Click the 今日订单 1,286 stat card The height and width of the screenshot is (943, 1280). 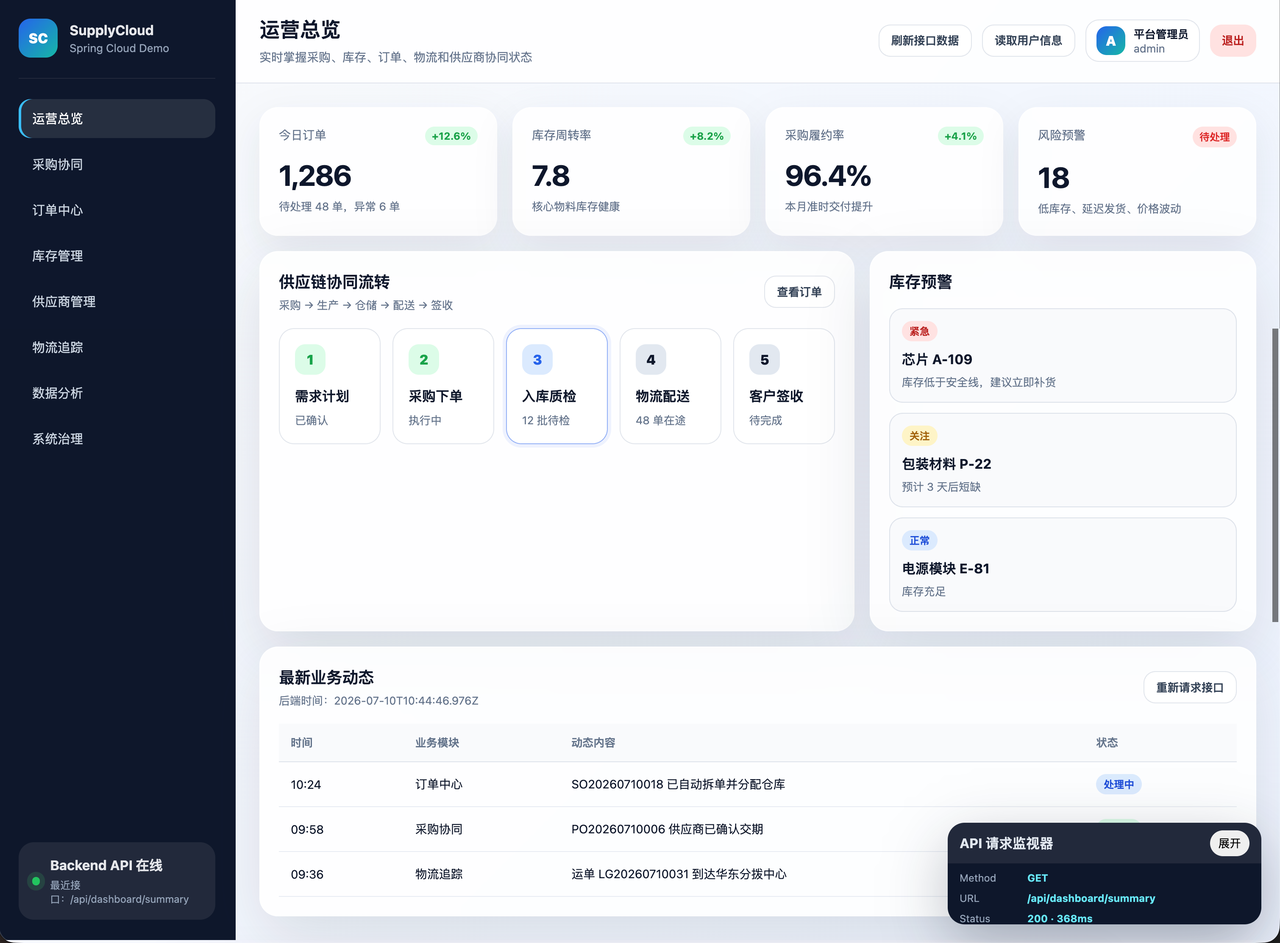click(378, 172)
